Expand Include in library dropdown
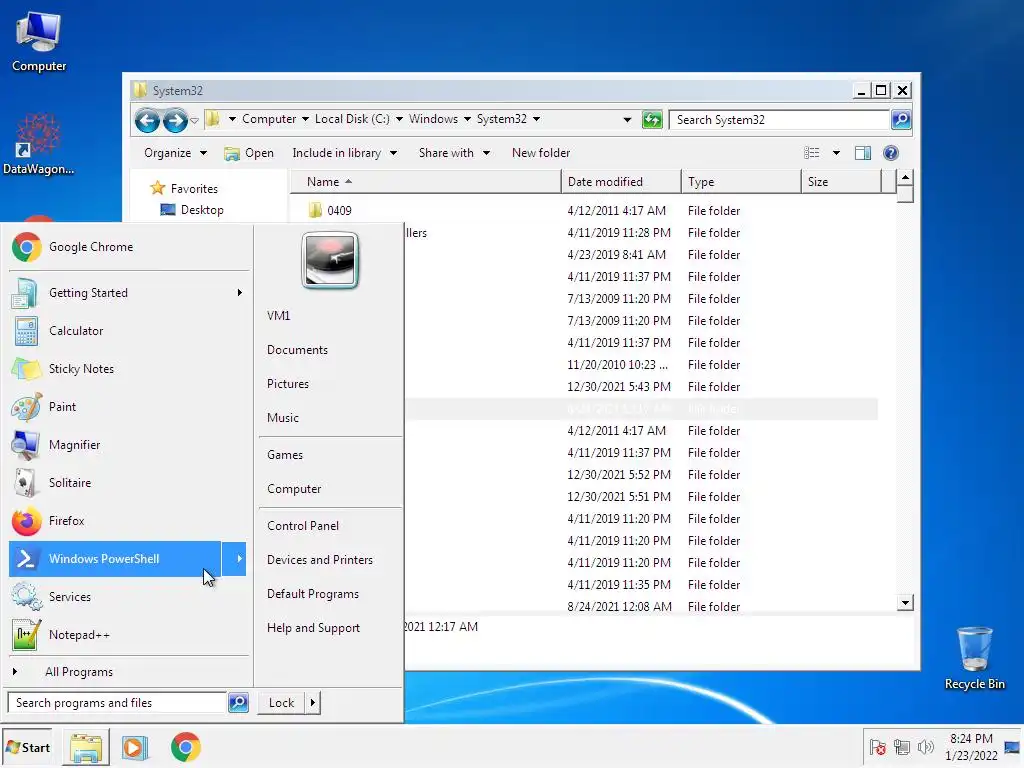This screenshot has height=768, width=1024. [345, 153]
